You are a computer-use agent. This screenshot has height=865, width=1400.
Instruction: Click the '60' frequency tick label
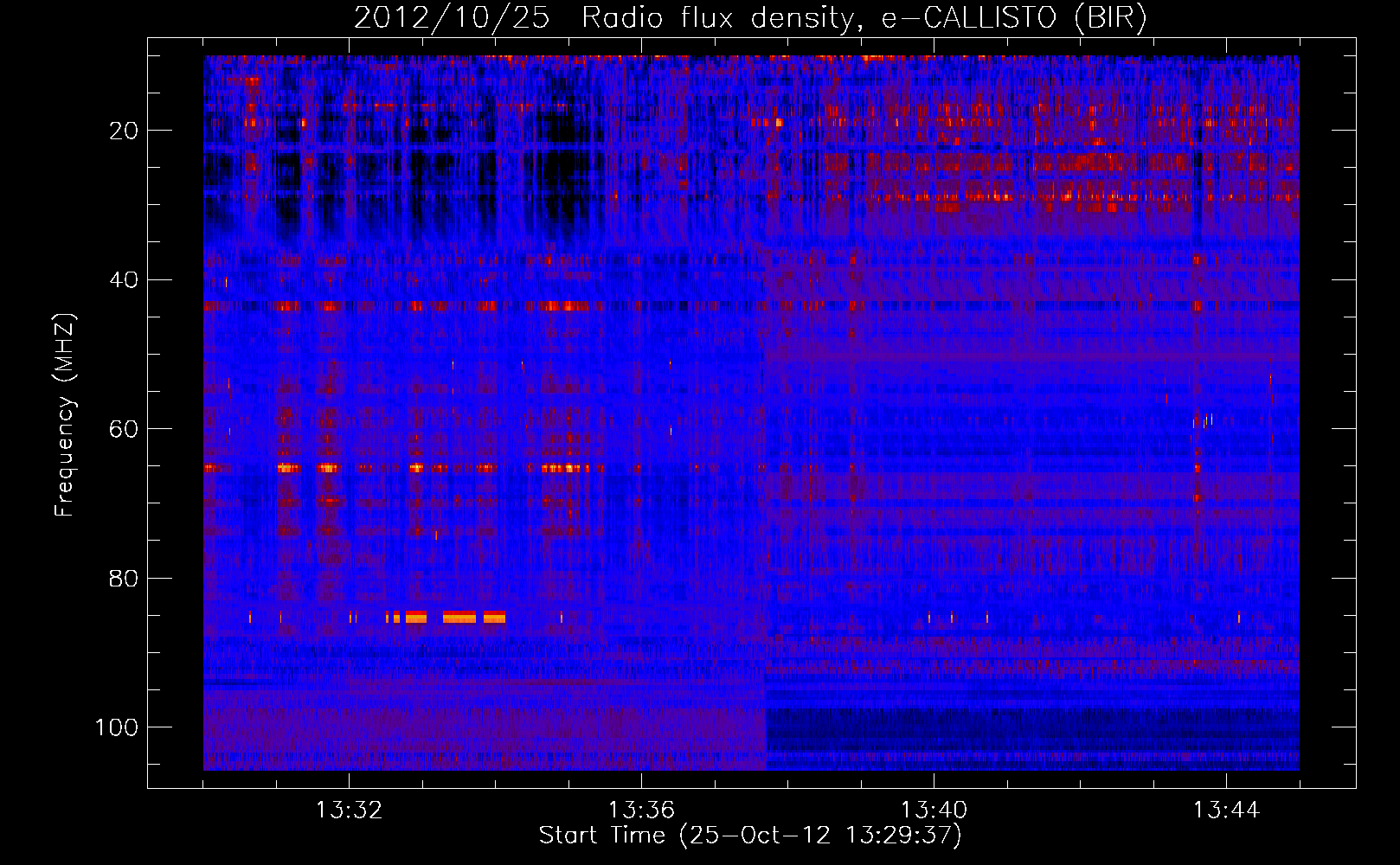point(124,429)
